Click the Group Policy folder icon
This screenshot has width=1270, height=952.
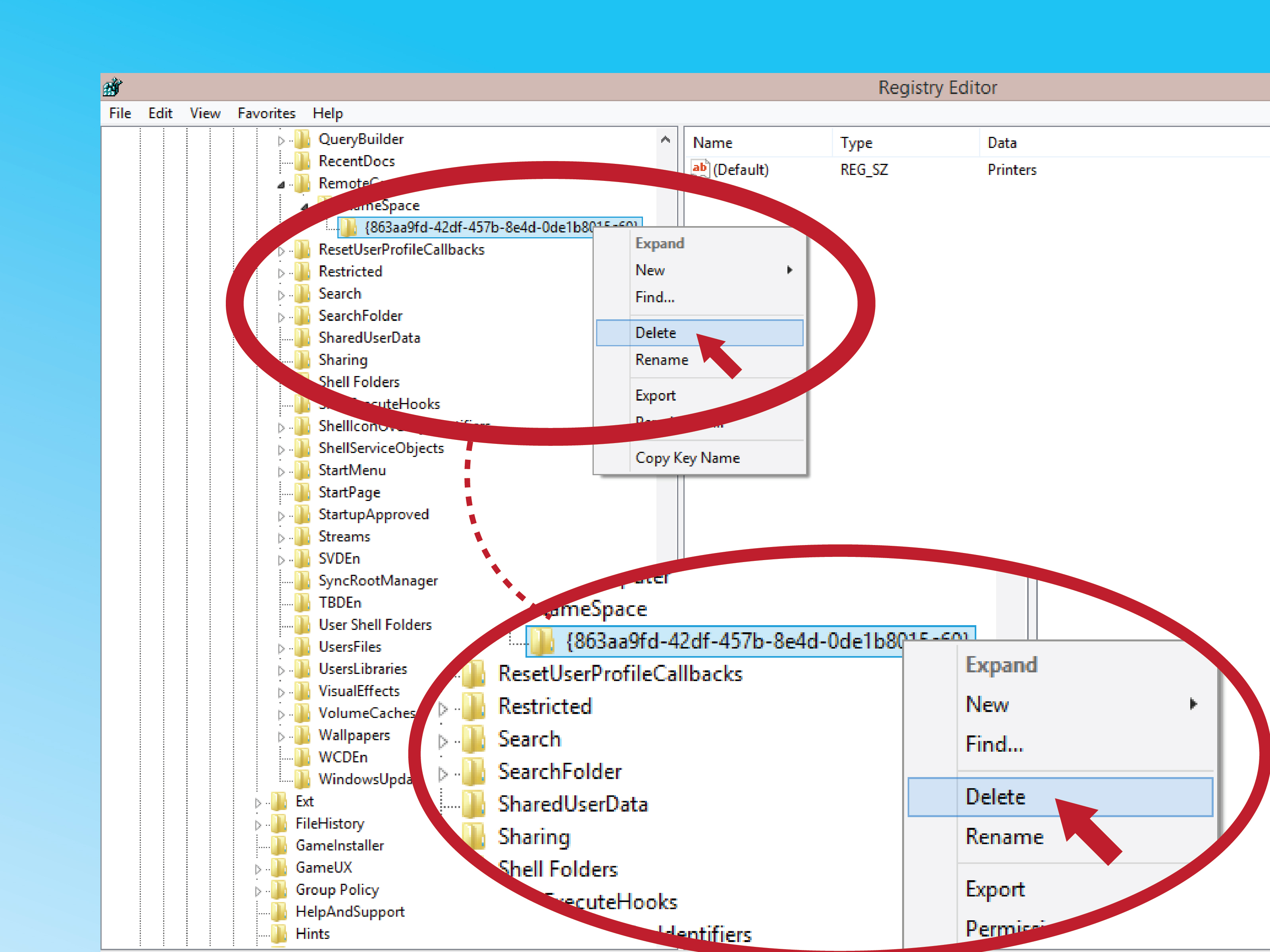[279, 889]
